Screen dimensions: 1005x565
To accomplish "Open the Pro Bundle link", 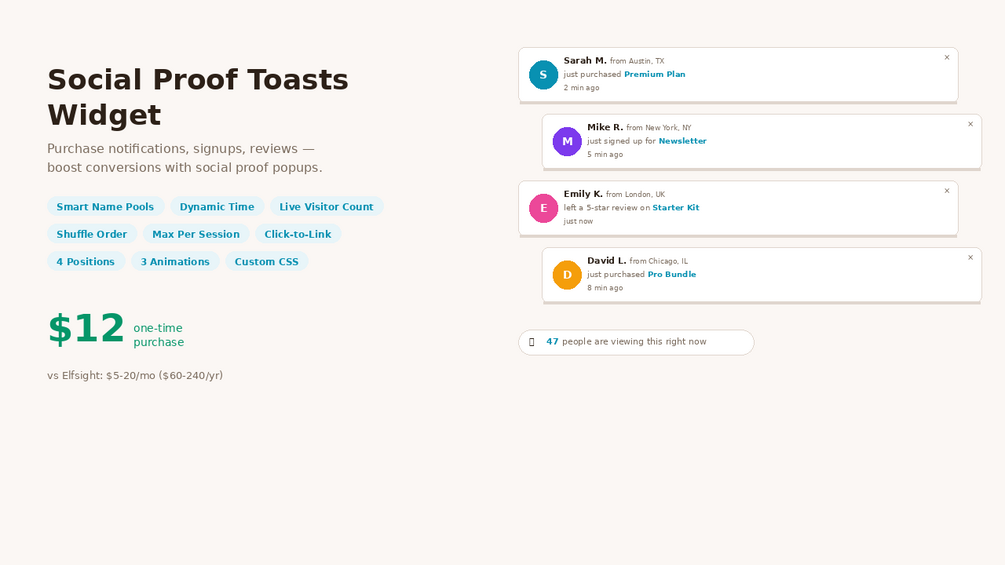I will click(671, 275).
